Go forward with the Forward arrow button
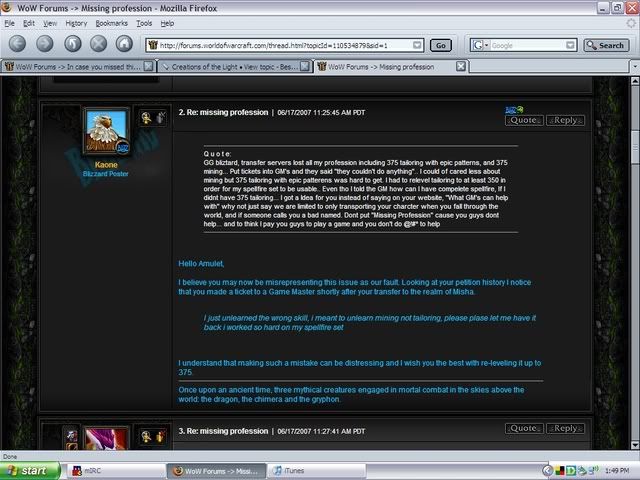 tap(44, 43)
